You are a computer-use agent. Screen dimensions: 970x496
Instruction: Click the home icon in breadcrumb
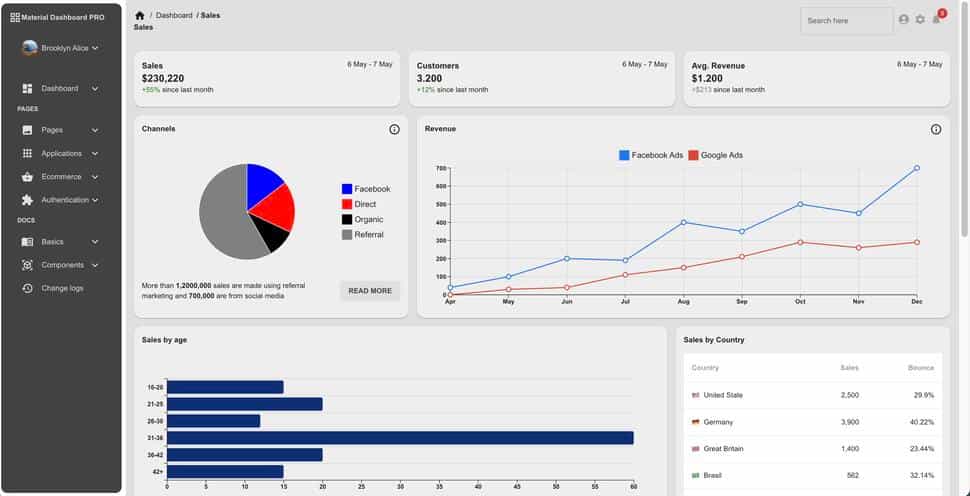[x=139, y=16]
